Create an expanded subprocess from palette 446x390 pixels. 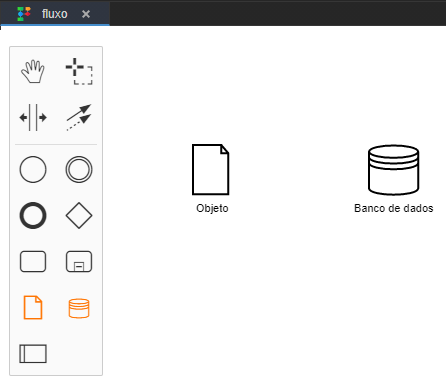tap(79, 261)
